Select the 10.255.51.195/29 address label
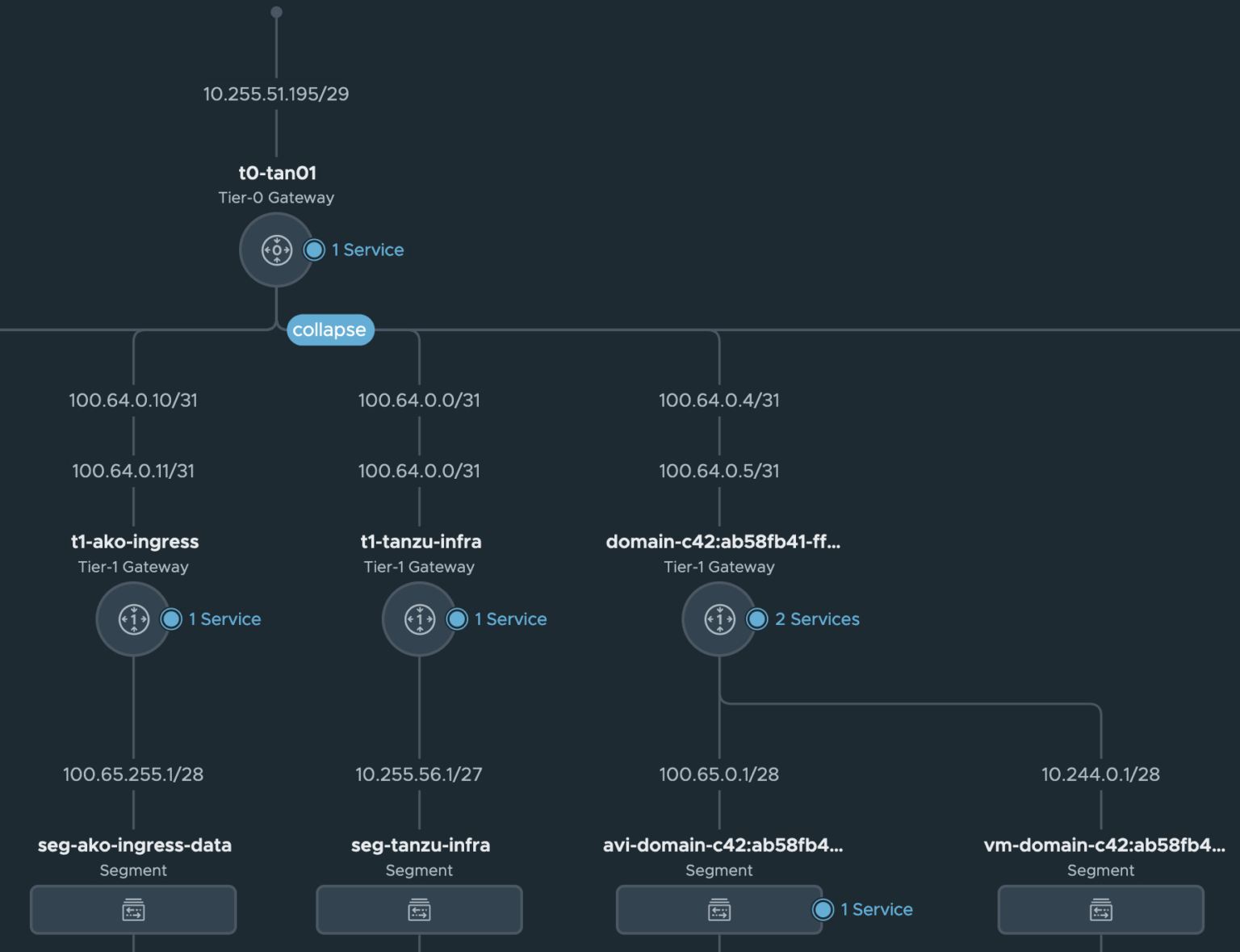Screen dimensions: 1240x952 click(x=276, y=94)
